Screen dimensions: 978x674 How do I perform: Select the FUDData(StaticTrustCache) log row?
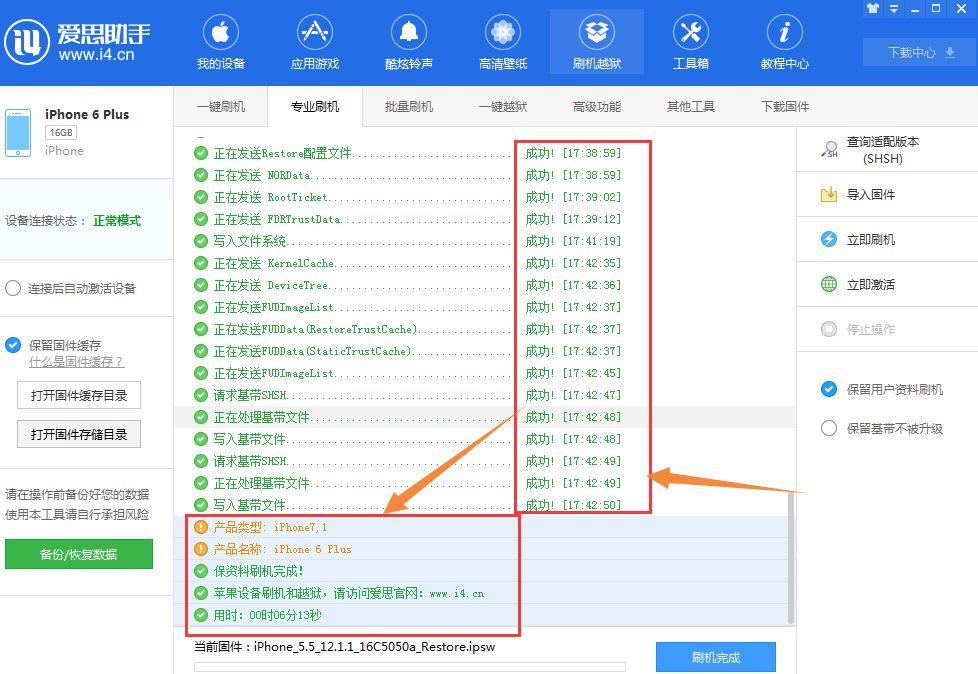(x=485, y=351)
